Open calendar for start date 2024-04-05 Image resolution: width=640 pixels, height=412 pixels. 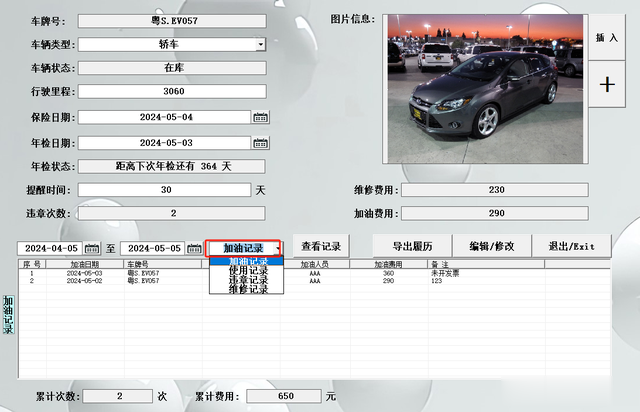click(92, 248)
